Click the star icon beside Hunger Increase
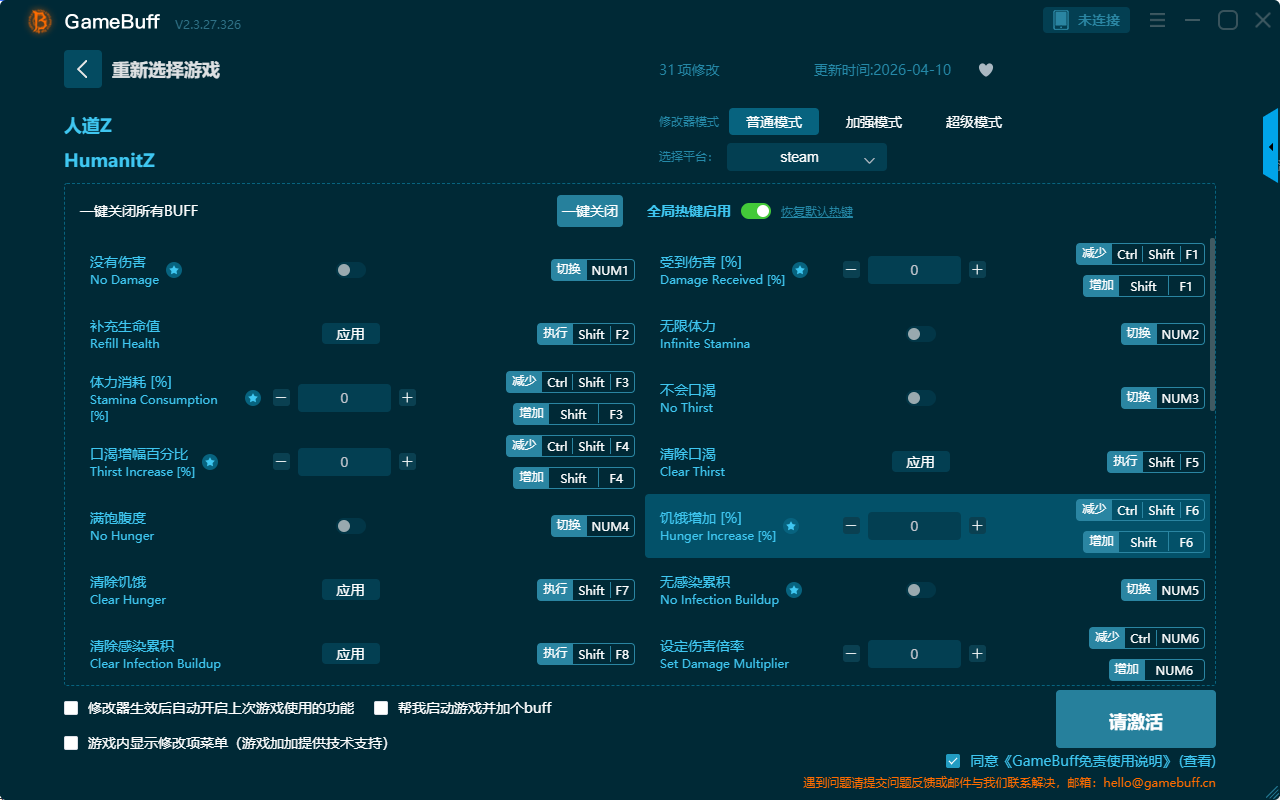The image size is (1280, 800). pyautogui.click(x=791, y=526)
